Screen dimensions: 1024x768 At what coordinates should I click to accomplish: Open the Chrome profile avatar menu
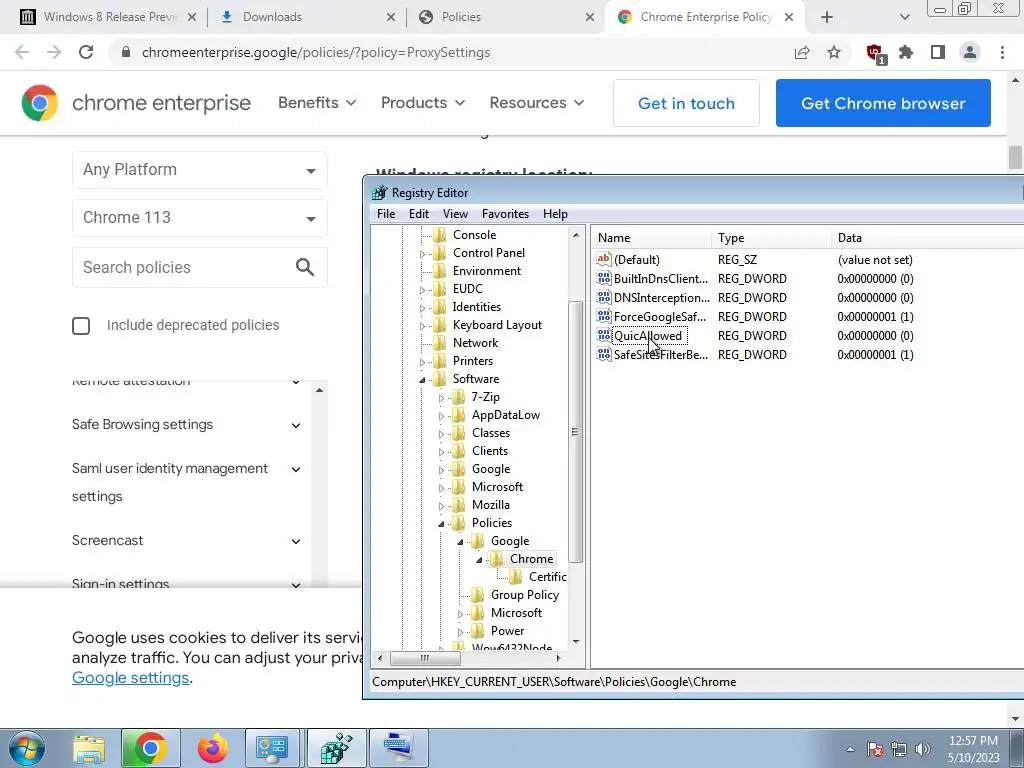[x=970, y=52]
